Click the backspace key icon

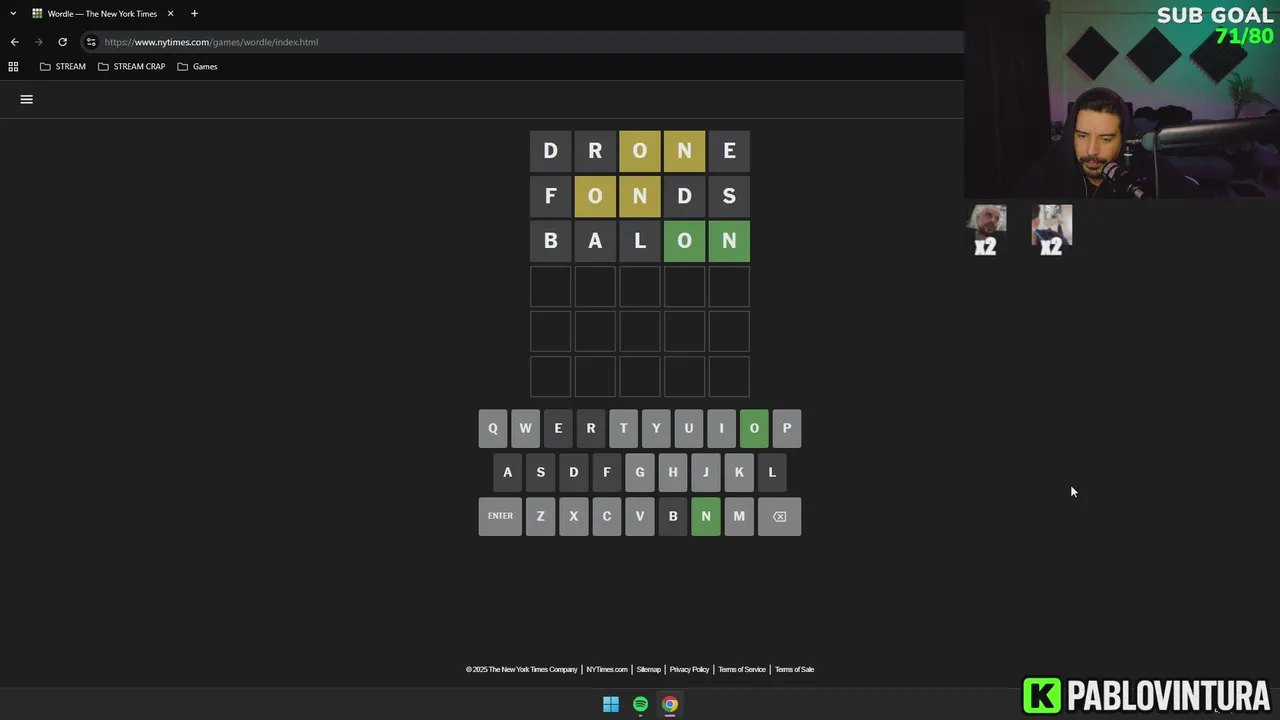click(x=779, y=516)
